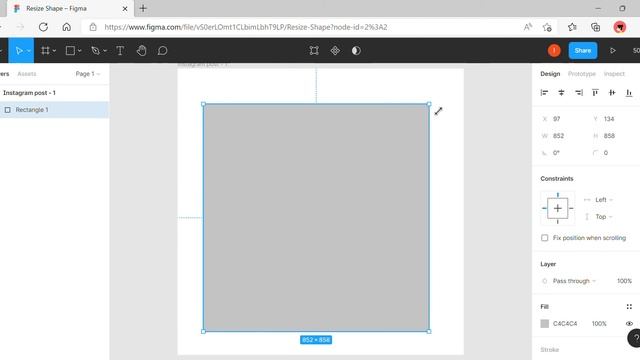Screen dimensions: 640x360
Task: Click the Share button
Action: click(x=582, y=51)
